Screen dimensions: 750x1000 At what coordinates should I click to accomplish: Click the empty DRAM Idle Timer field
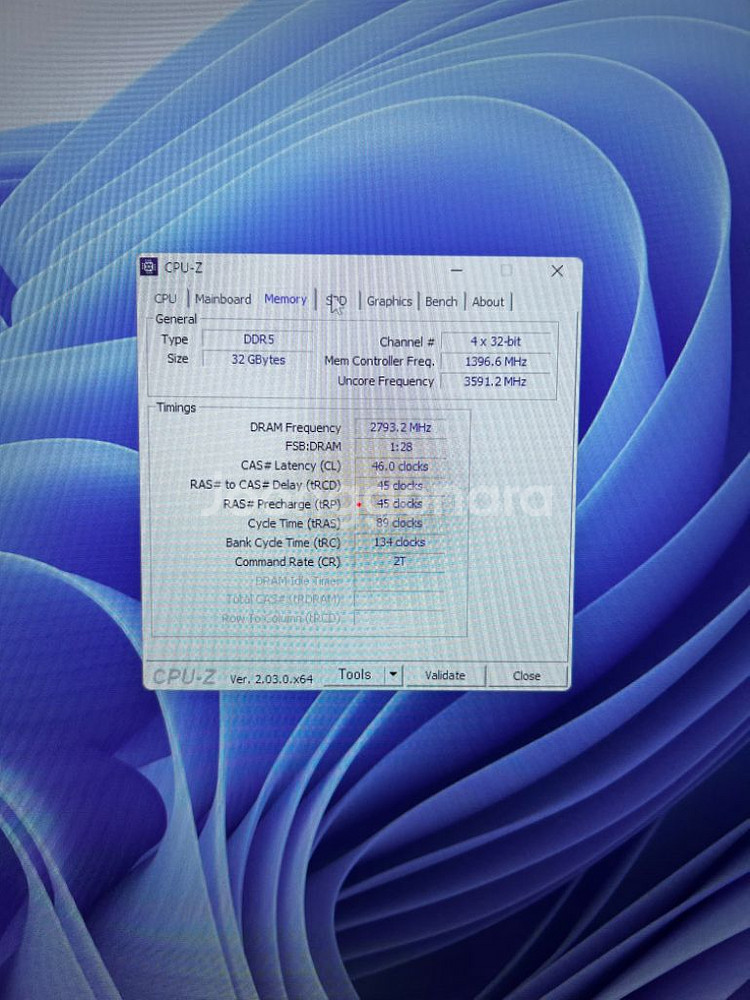[x=401, y=580]
